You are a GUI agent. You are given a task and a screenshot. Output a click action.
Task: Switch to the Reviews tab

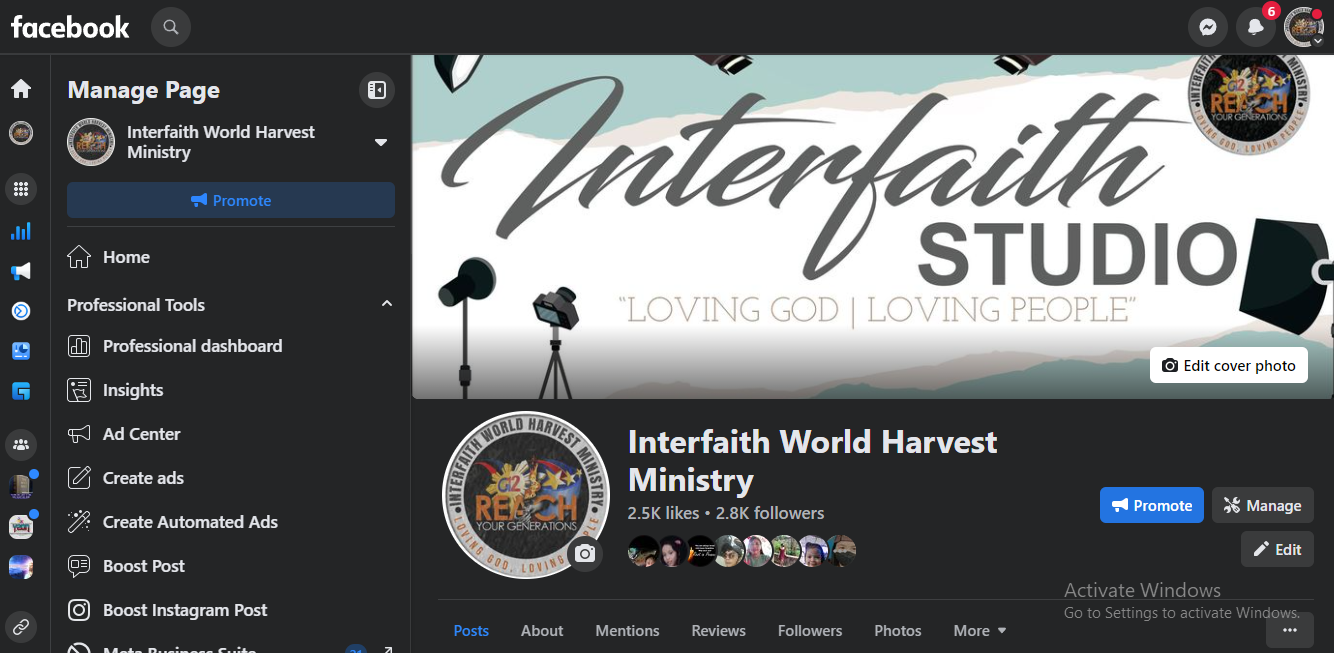(718, 630)
